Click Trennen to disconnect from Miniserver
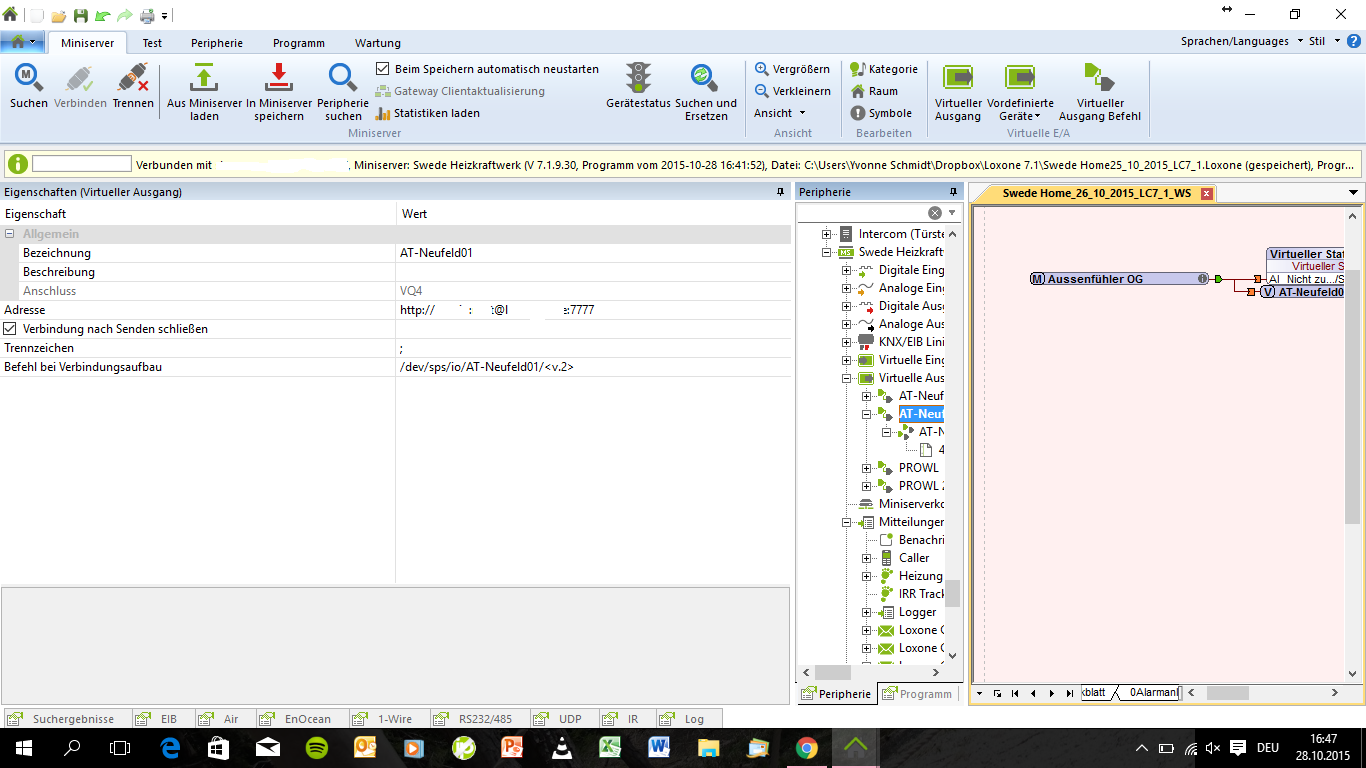 pyautogui.click(x=133, y=79)
